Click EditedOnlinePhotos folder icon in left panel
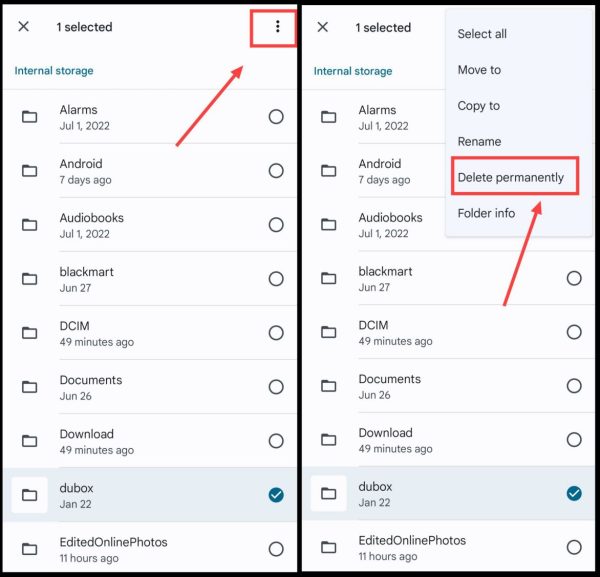The height and width of the screenshot is (577, 600). point(29,549)
